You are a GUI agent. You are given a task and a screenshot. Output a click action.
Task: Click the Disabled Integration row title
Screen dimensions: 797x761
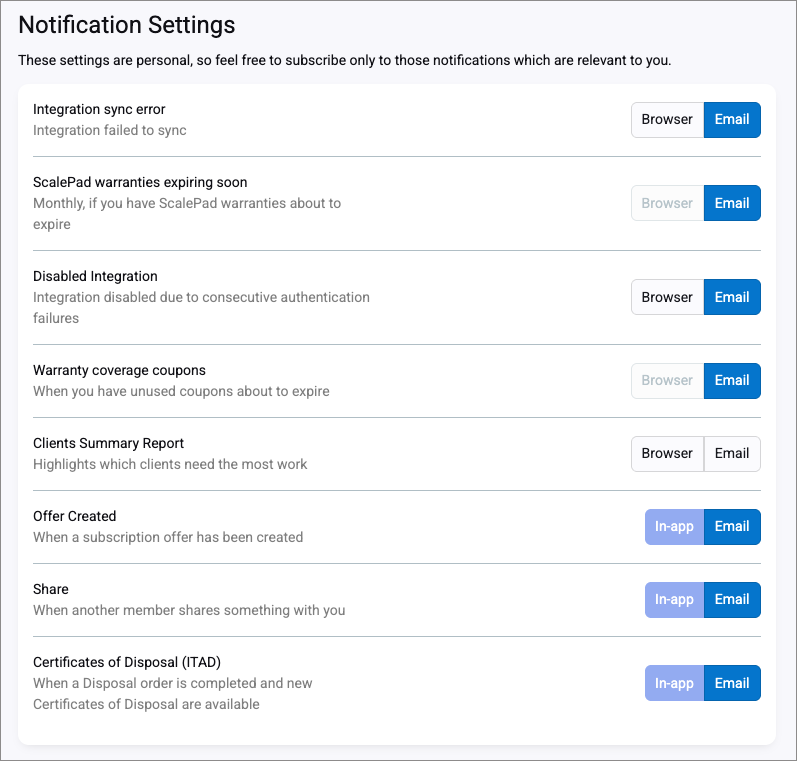(95, 276)
